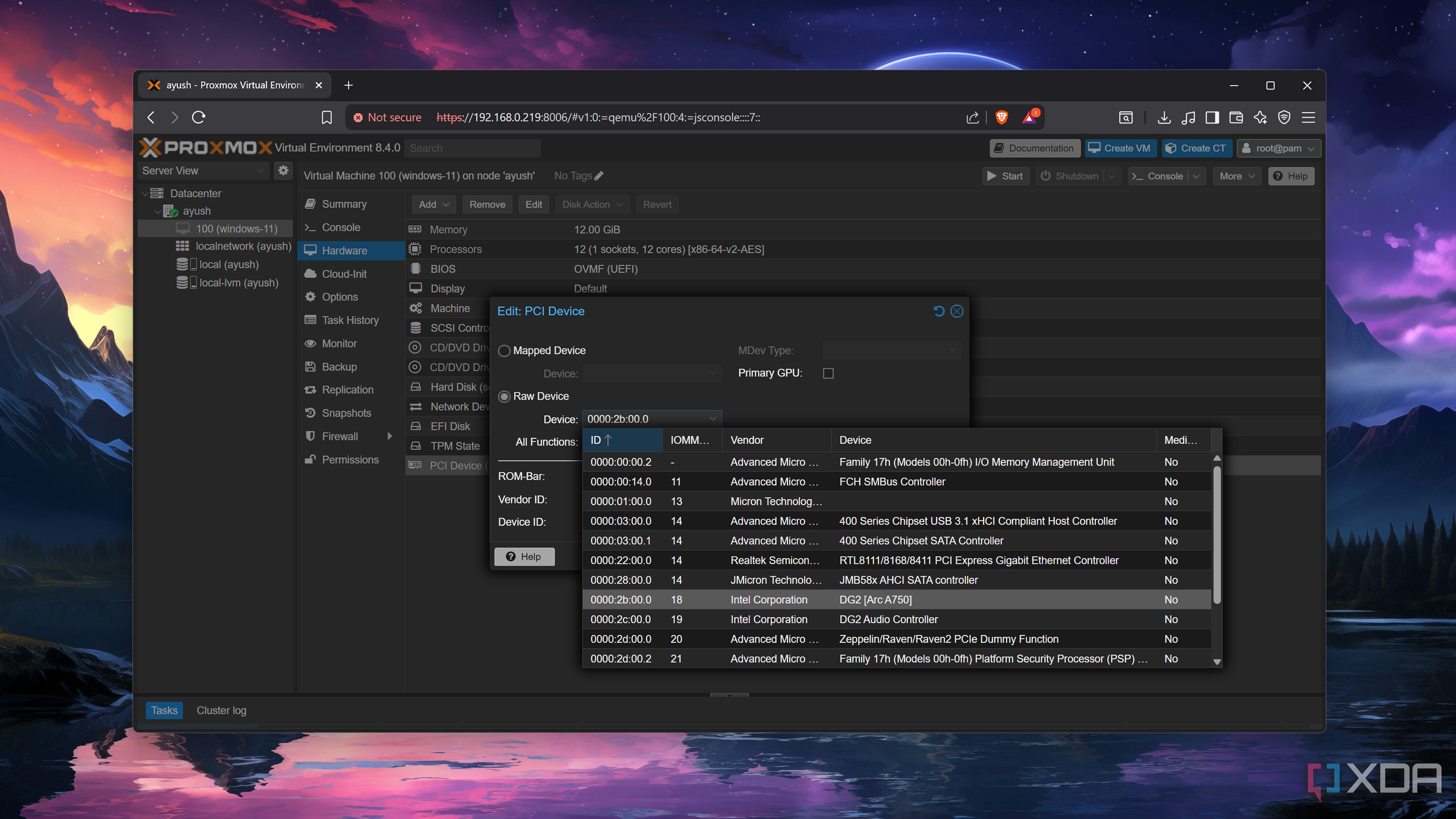This screenshot has height=819, width=1456.
Task: Collapse the Datacenter tree node
Action: tap(145, 193)
